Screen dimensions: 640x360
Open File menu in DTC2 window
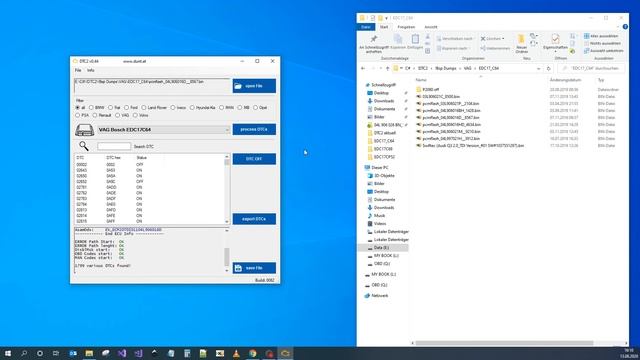click(78, 70)
